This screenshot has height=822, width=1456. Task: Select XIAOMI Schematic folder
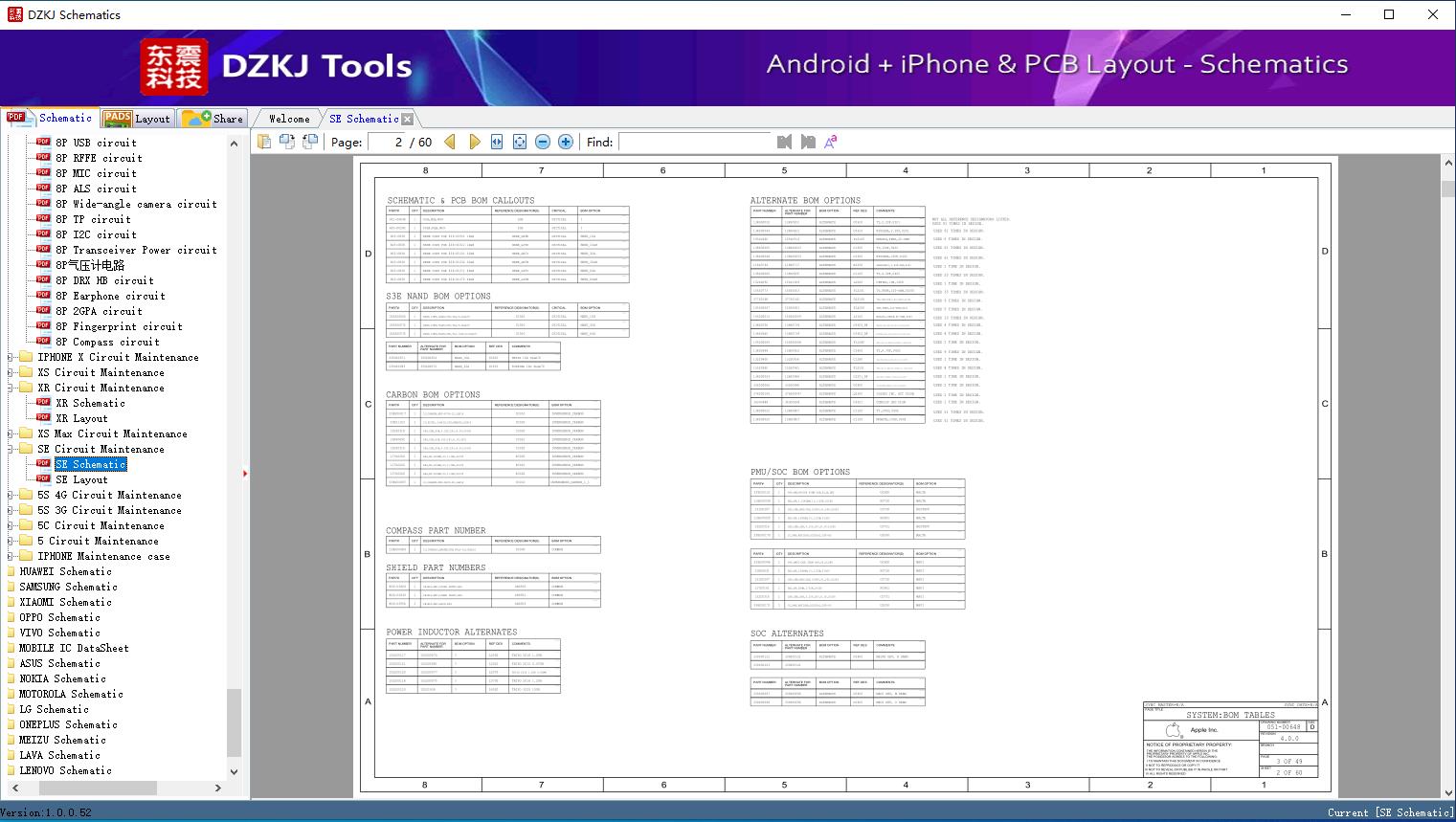(65, 602)
